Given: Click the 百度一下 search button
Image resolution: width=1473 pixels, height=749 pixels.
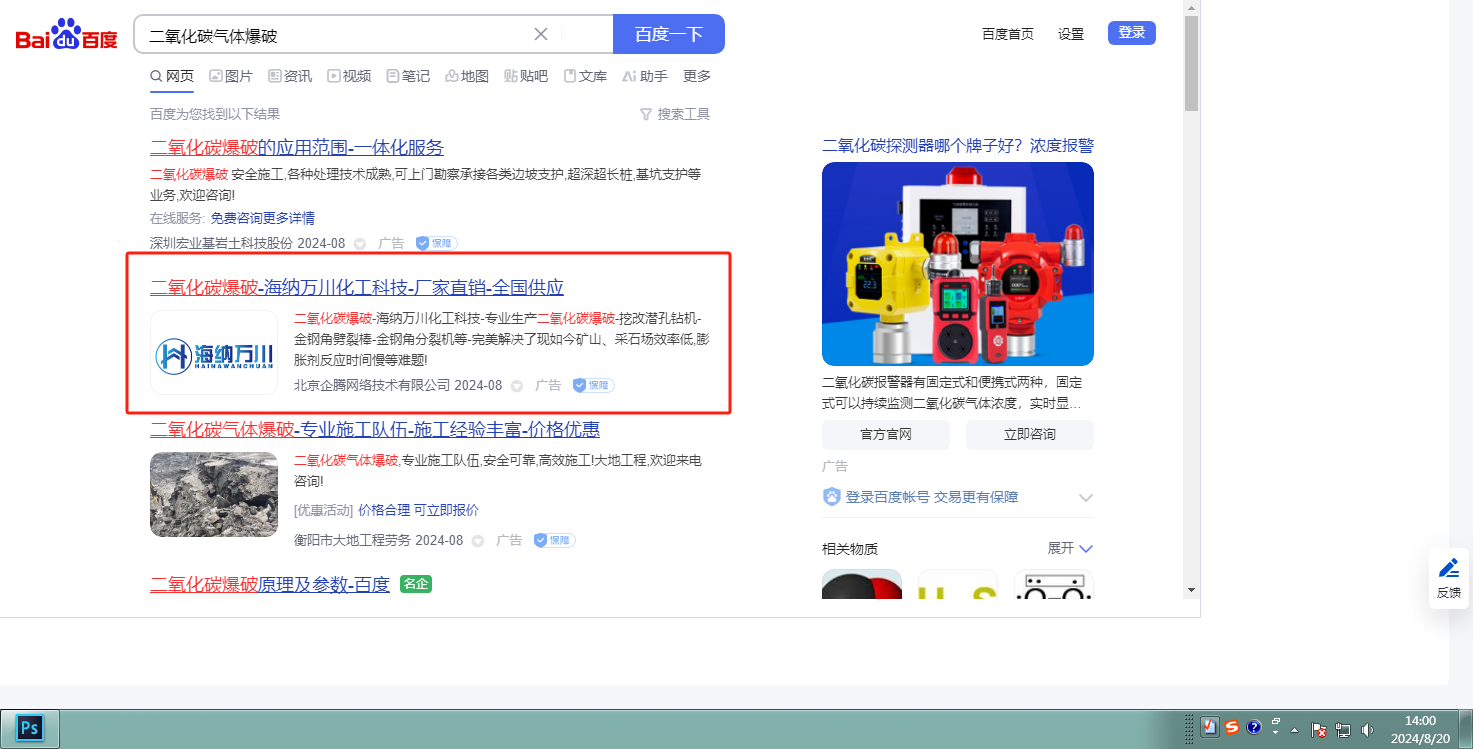Looking at the screenshot, I should [668, 34].
